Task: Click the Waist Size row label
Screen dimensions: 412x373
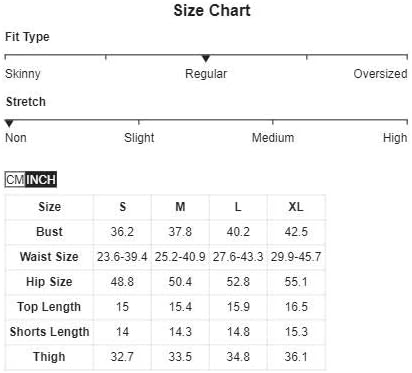Action: (x=49, y=257)
